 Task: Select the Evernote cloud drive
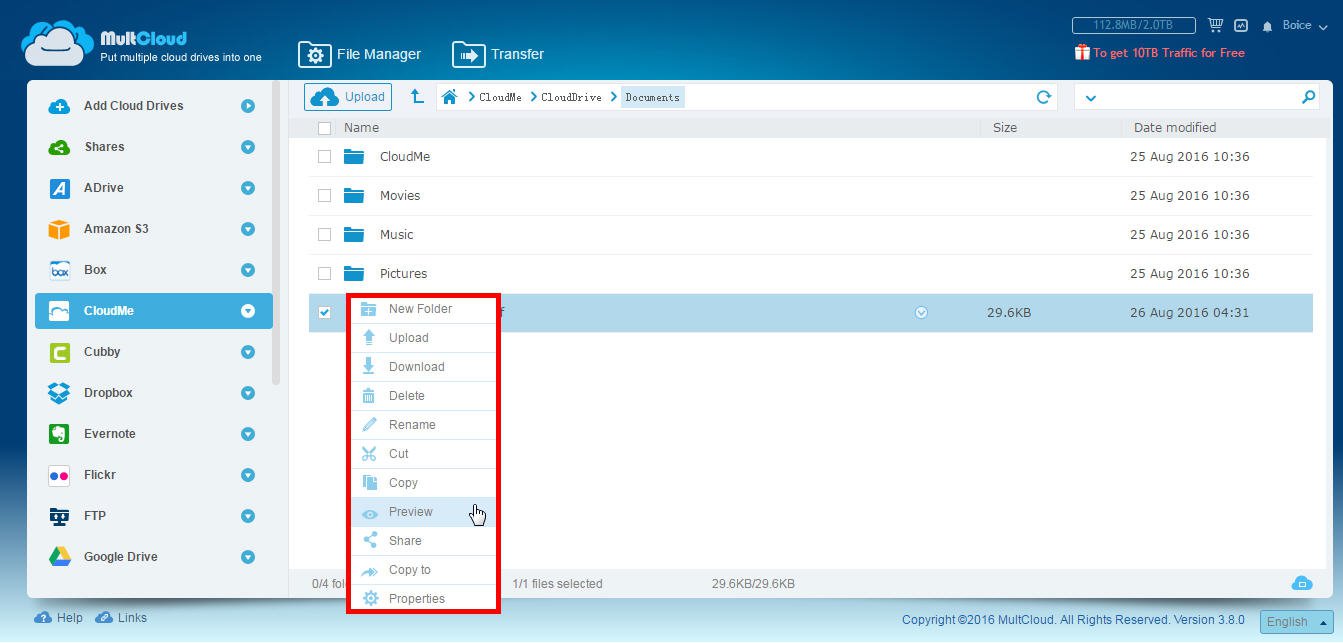(110, 434)
